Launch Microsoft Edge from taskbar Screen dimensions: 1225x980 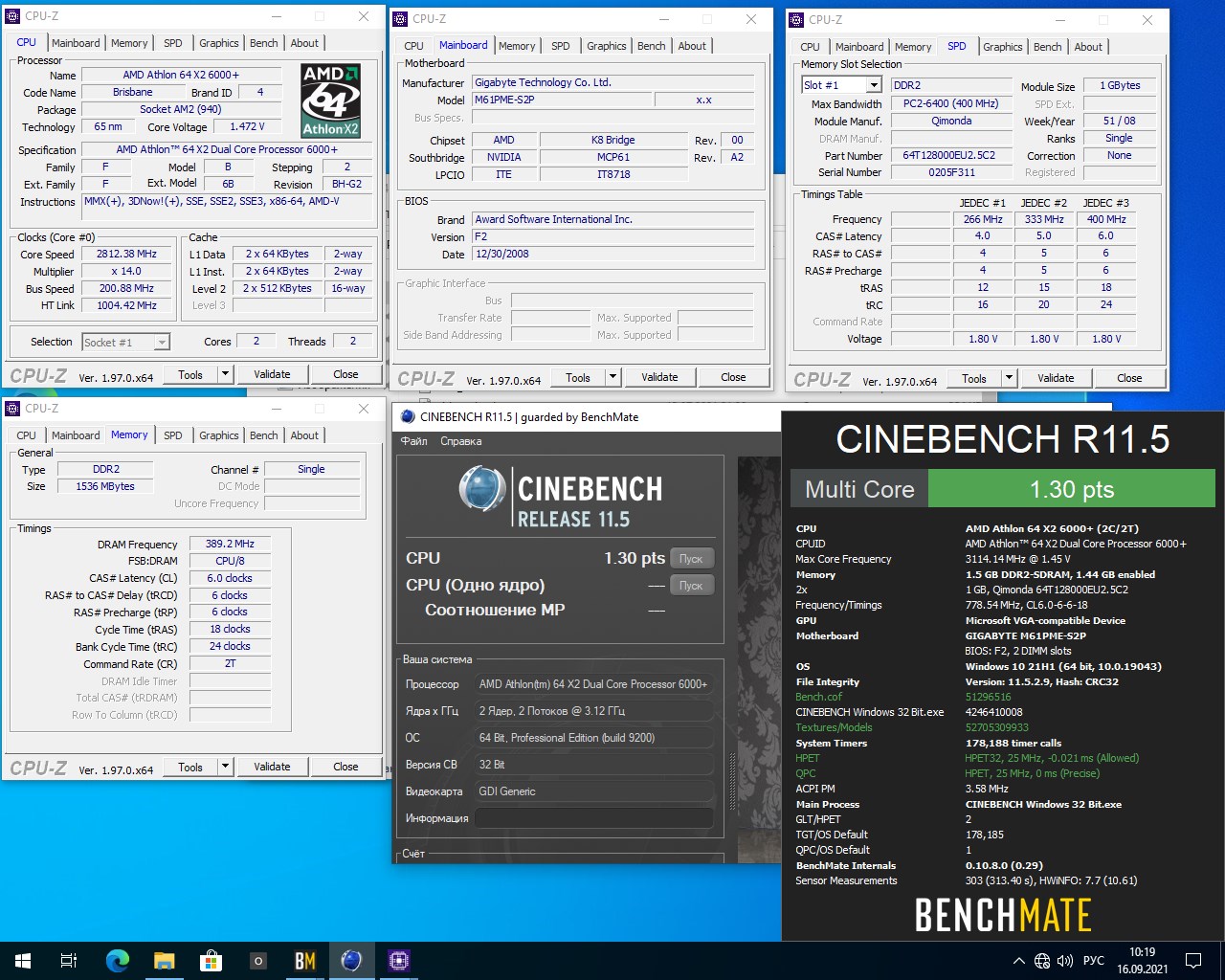(117, 961)
